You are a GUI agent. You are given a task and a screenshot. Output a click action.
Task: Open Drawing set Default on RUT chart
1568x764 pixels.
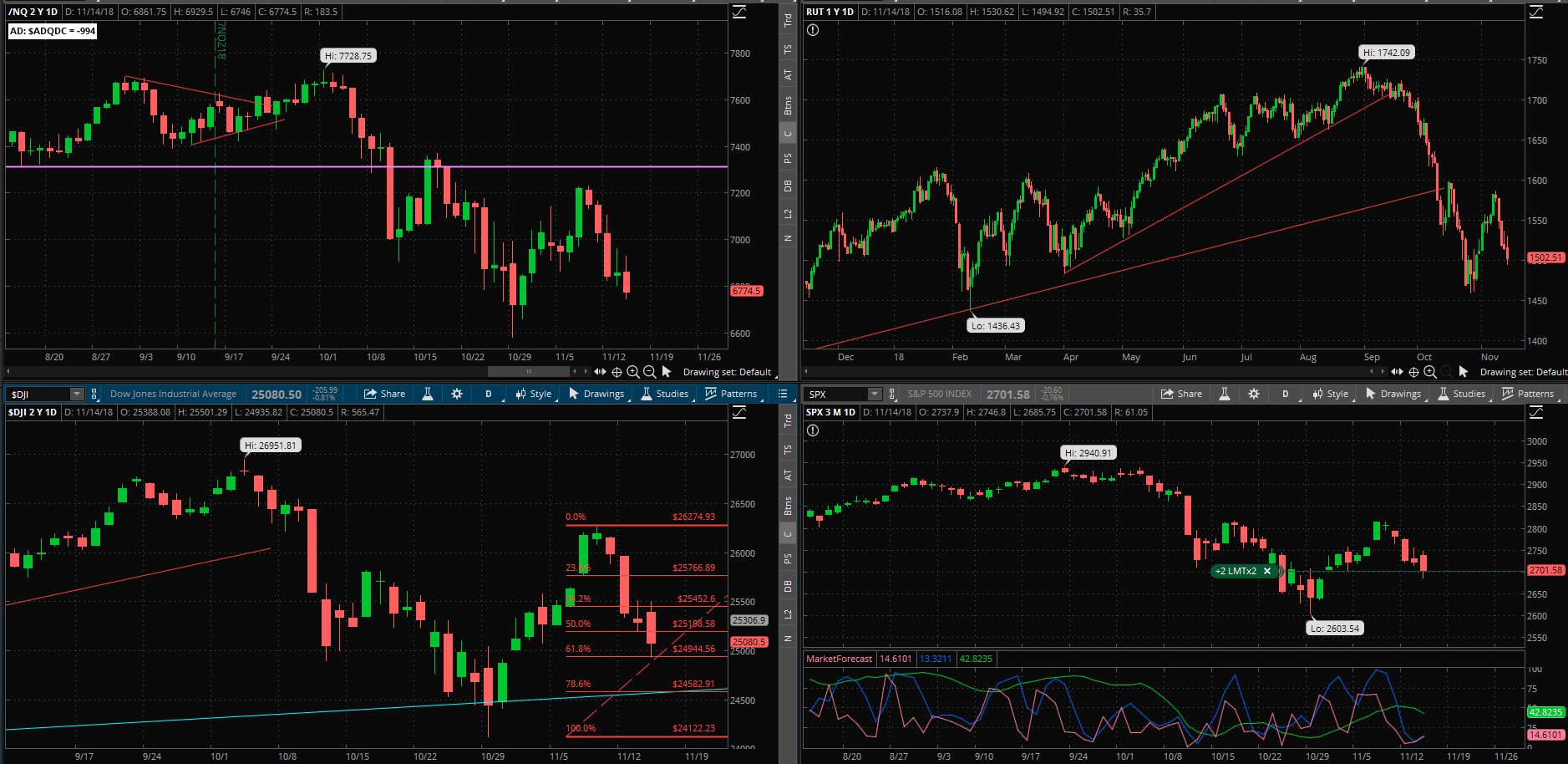click(1524, 372)
